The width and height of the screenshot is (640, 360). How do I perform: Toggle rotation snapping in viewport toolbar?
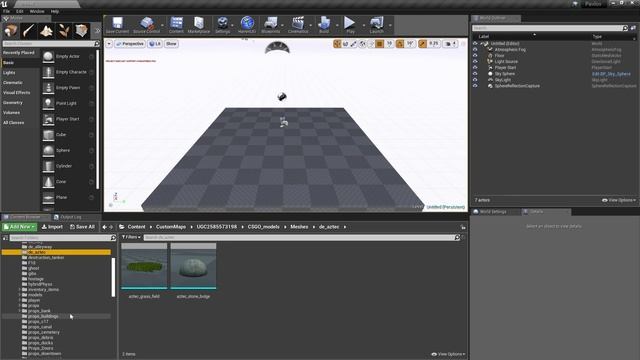[x=400, y=44]
